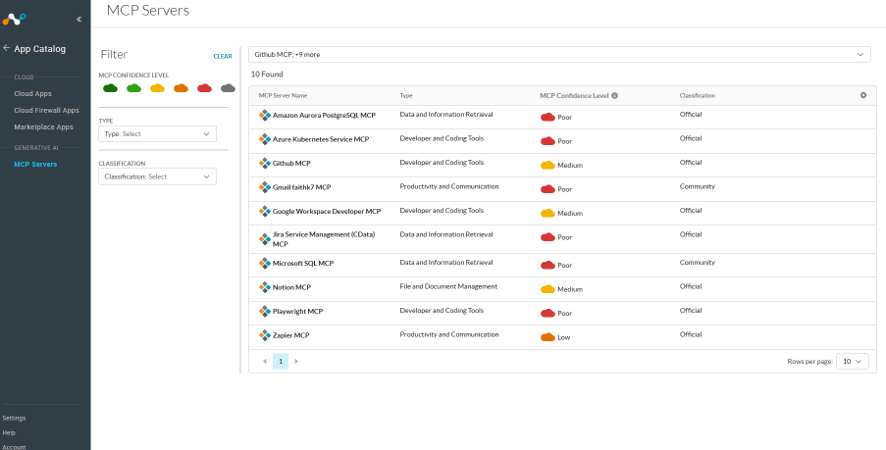Click 10 Found results count
Viewport: 886px width, 450px height.
(267, 74)
